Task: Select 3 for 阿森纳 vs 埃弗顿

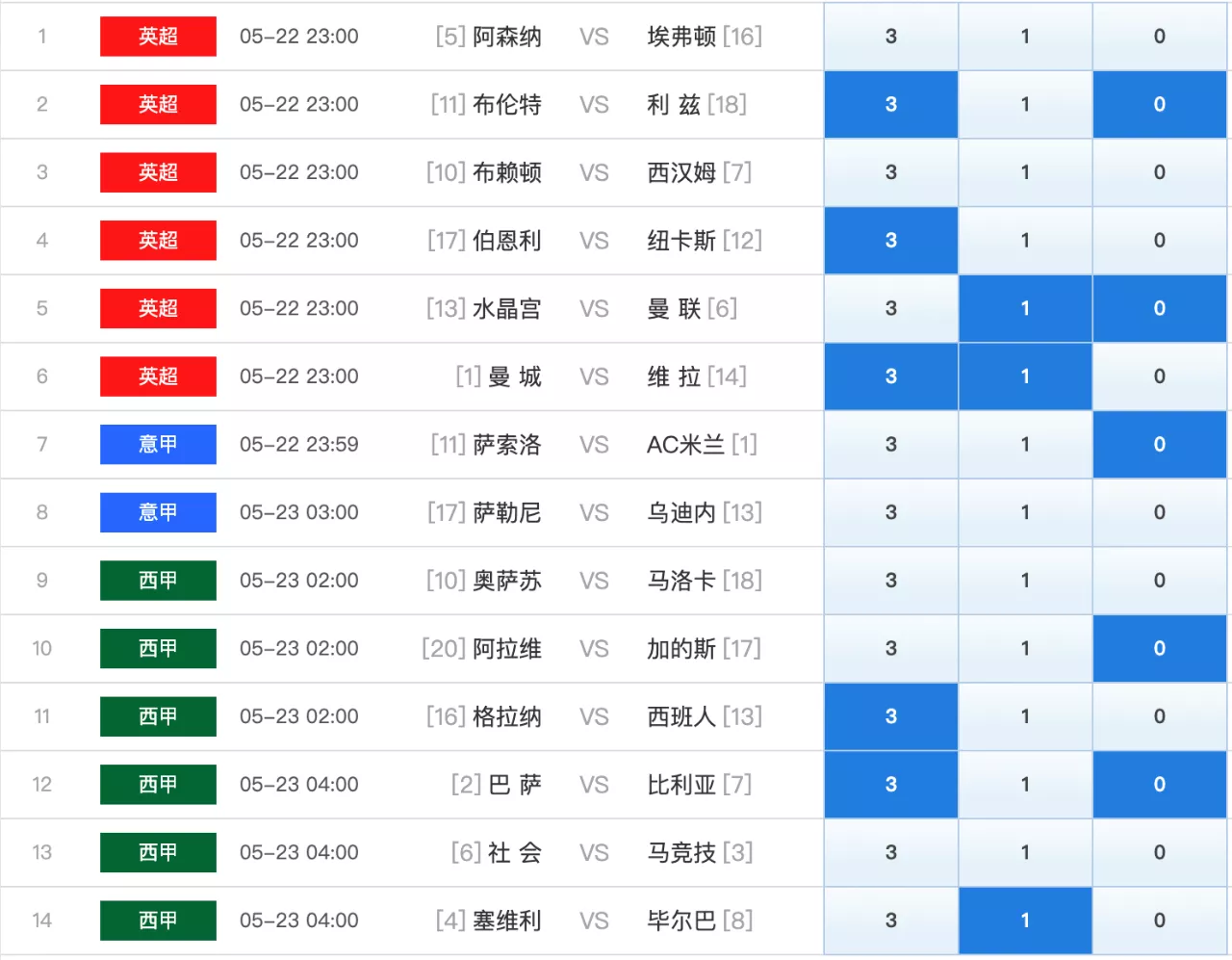Action: [890, 37]
